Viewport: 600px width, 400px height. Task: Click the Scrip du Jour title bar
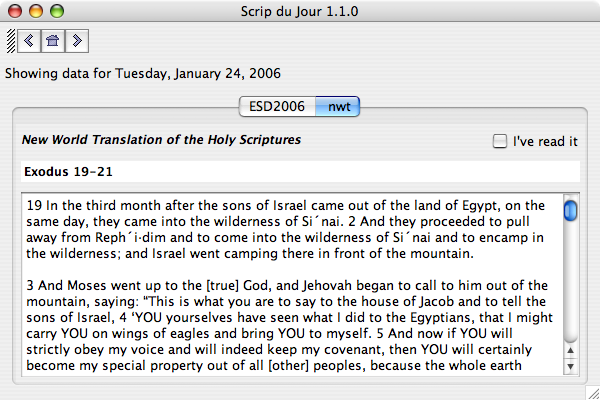point(300,11)
